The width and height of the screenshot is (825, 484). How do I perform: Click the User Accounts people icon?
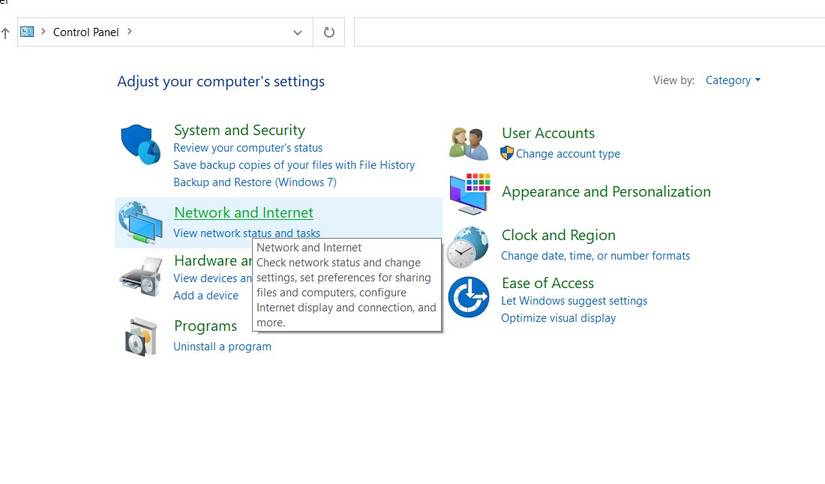[x=468, y=144]
